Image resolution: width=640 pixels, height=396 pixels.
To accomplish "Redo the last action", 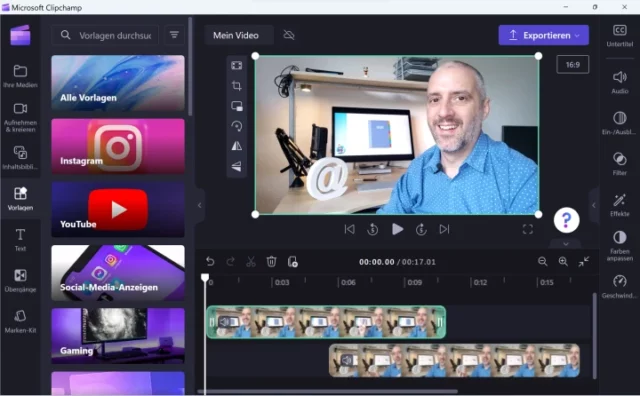I will pyautogui.click(x=230, y=261).
